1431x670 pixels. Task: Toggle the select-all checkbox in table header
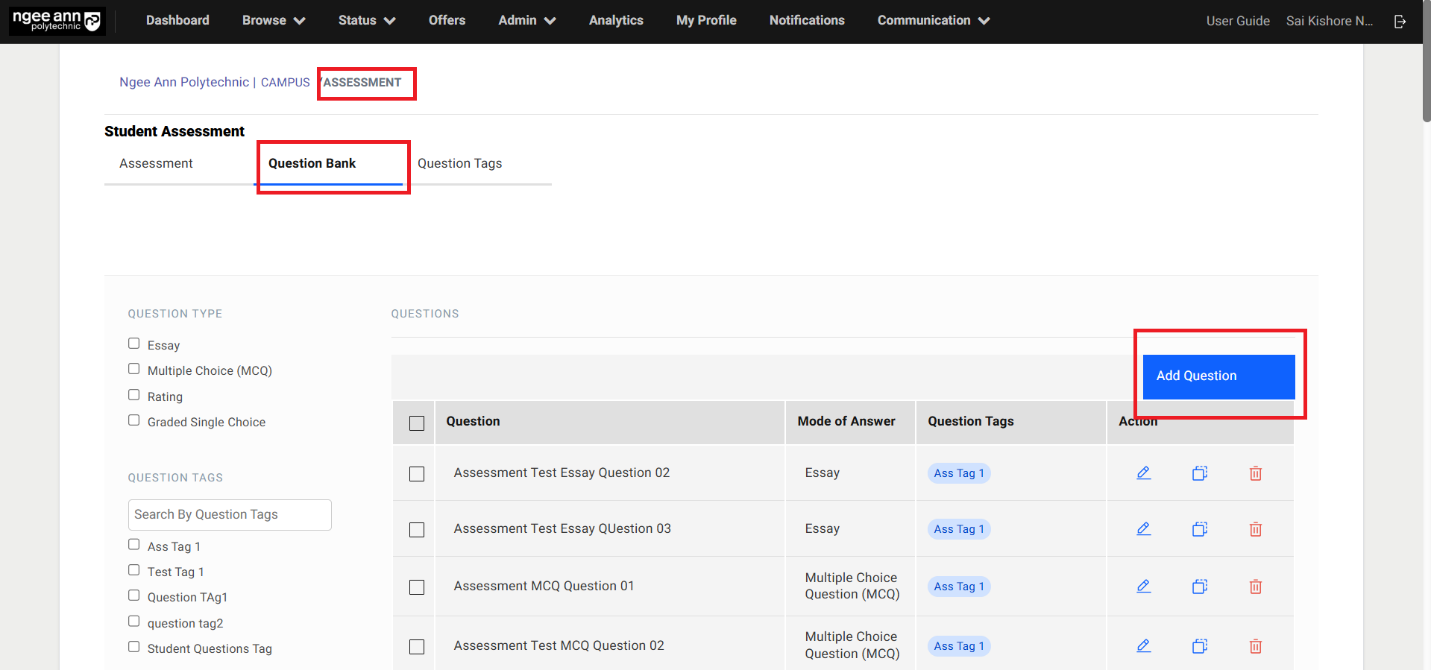click(x=417, y=423)
